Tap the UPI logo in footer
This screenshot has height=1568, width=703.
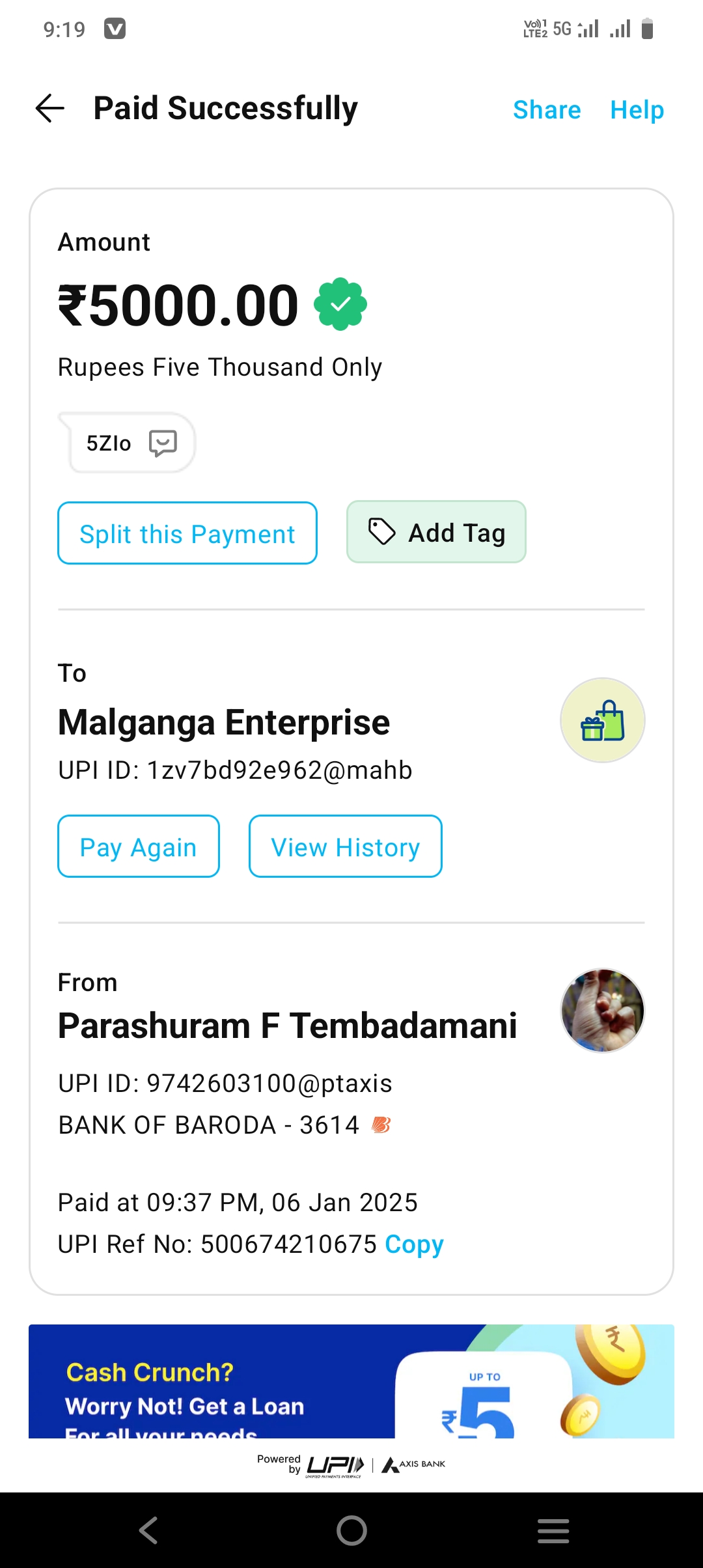coord(335,1465)
